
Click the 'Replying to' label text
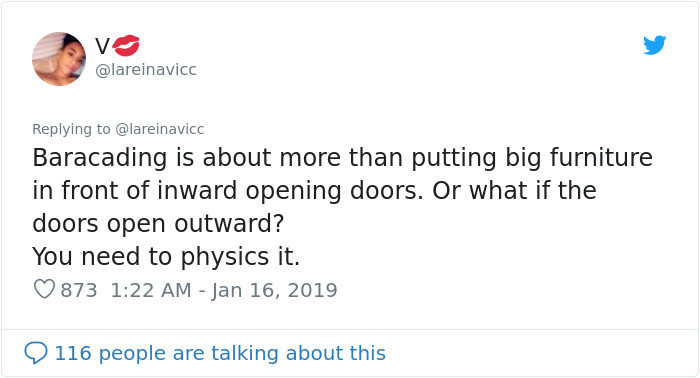pos(71,129)
